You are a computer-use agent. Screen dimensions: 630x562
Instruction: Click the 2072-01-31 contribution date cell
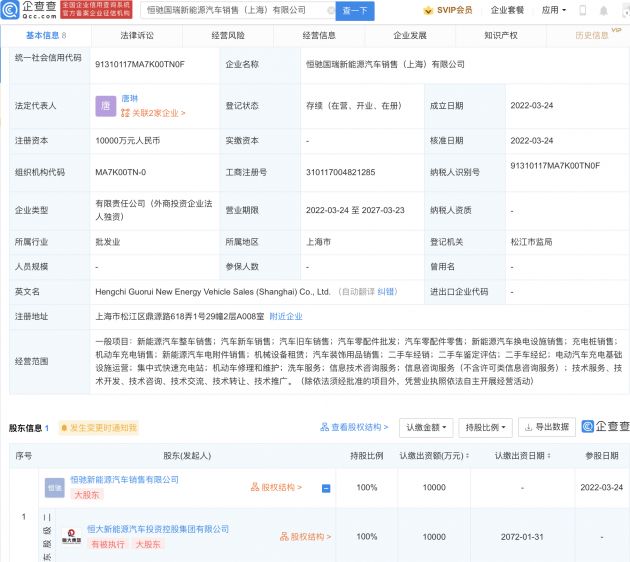coord(522,537)
